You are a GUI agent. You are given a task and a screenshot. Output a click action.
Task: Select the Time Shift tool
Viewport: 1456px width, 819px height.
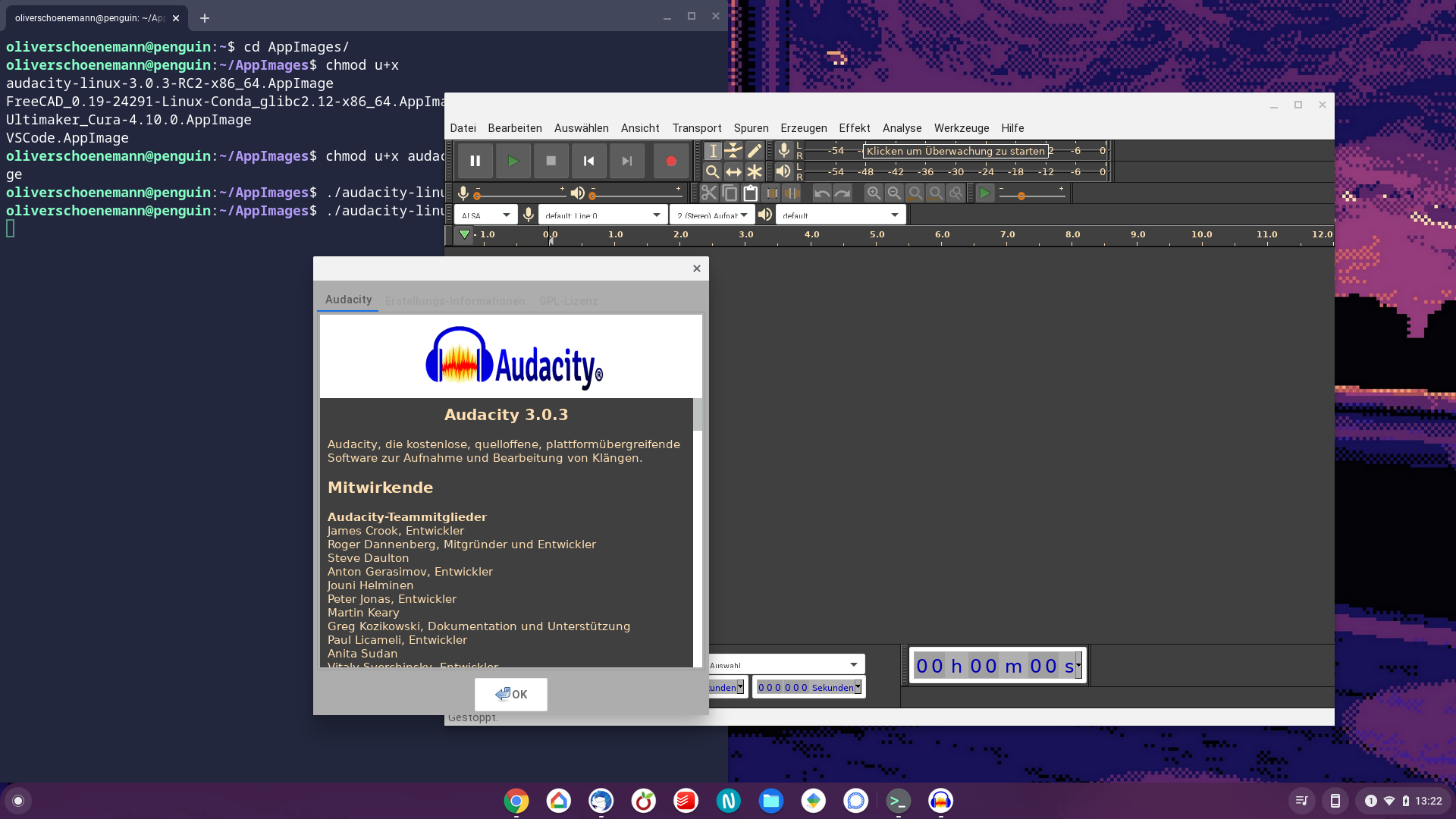733,172
